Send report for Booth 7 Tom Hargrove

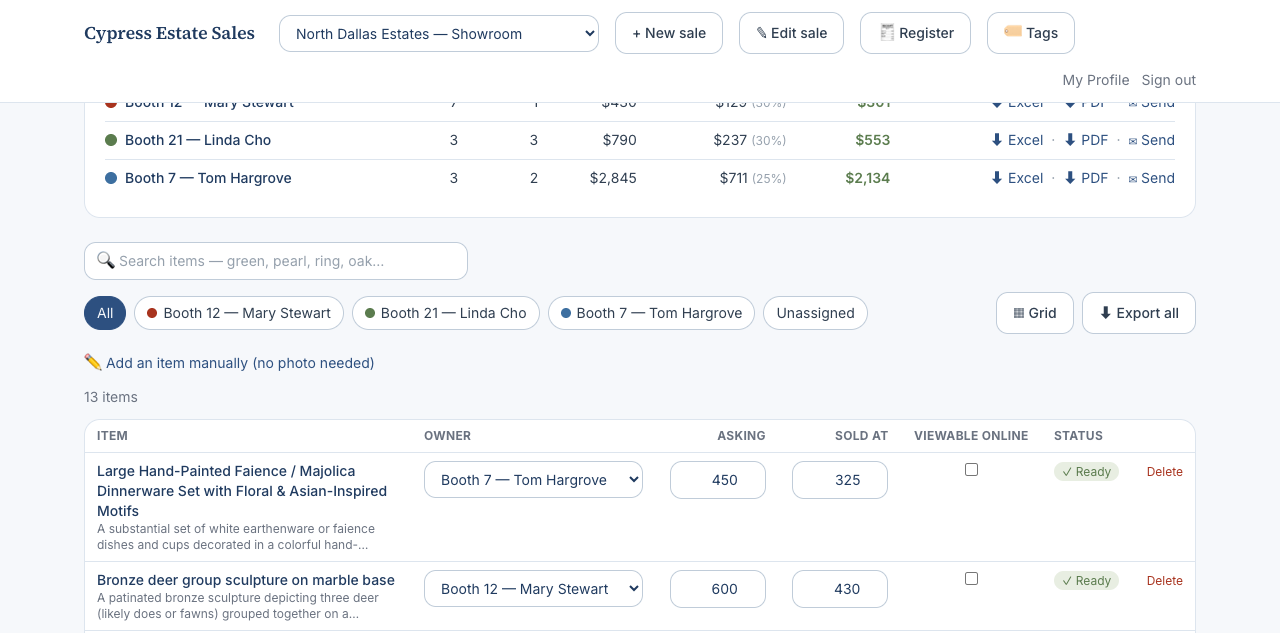click(1151, 178)
